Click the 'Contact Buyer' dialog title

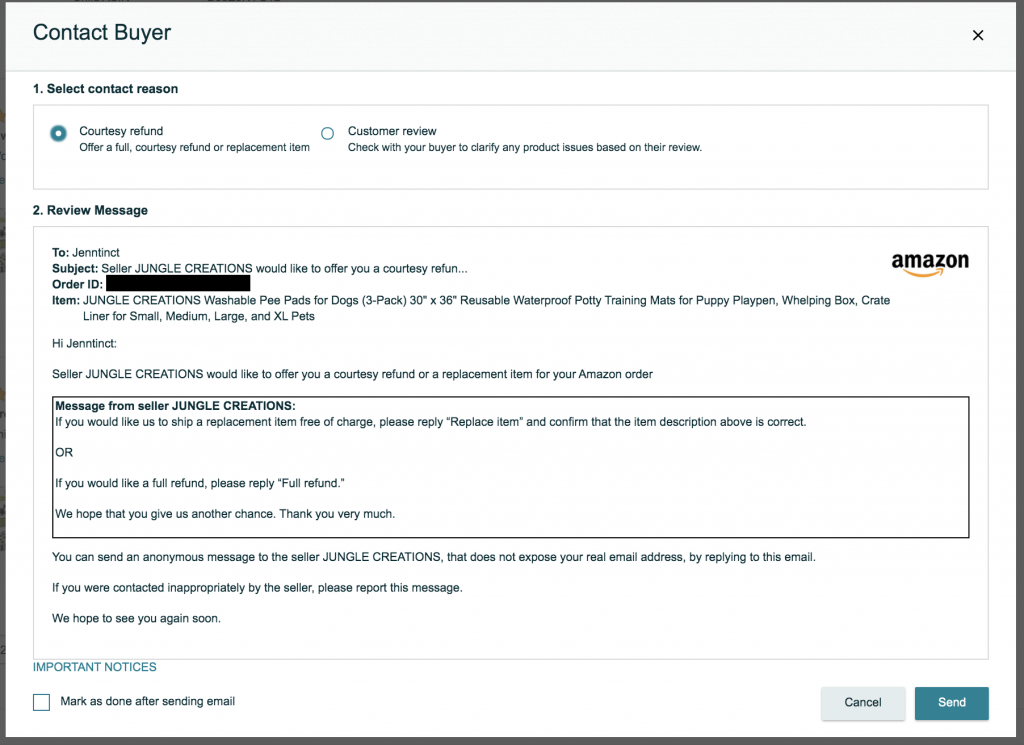coord(102,33)
